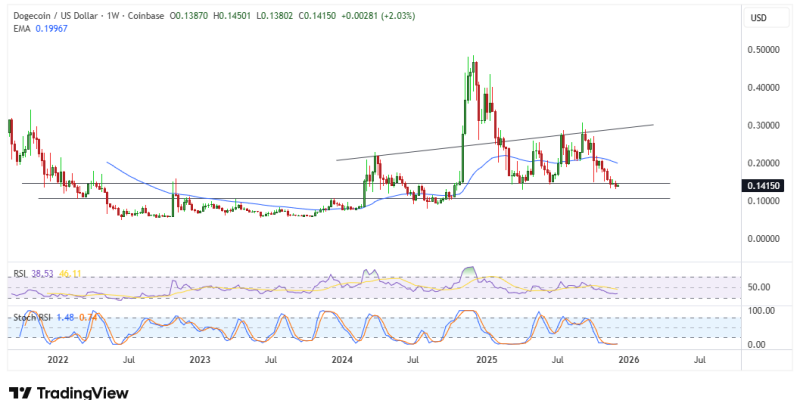
Task: Click the 2022 label on time axis
Action: click(x=56, y=358)
